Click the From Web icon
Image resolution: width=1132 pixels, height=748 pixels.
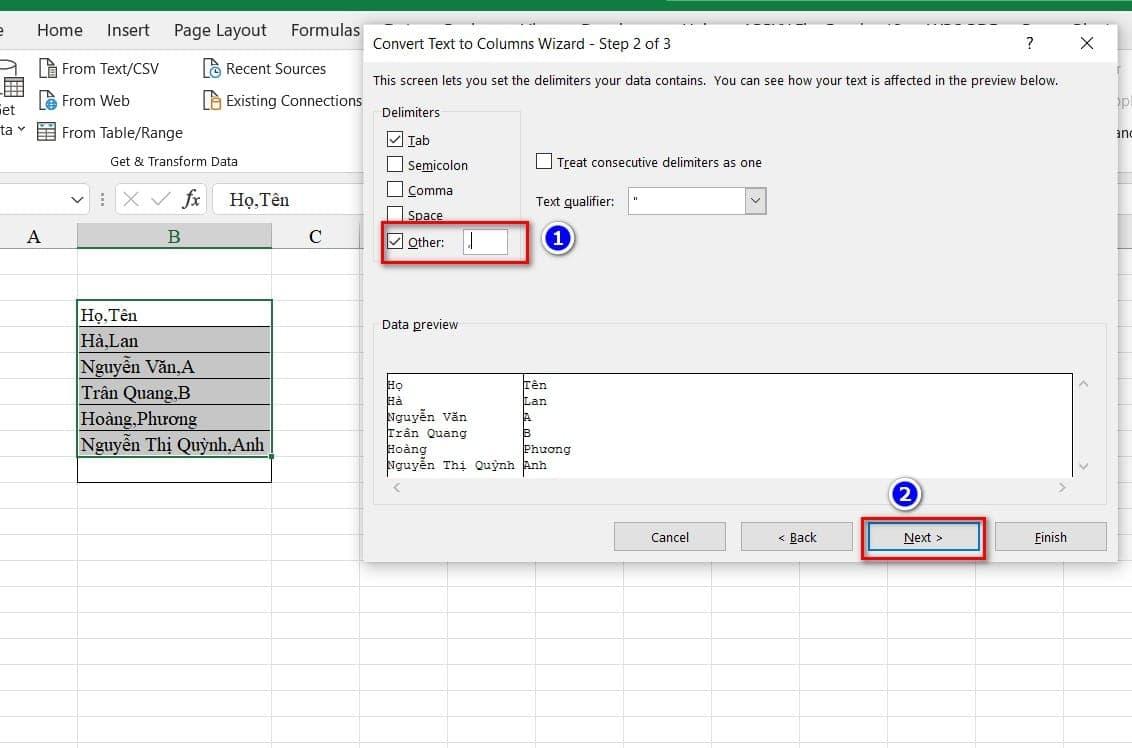47,101
